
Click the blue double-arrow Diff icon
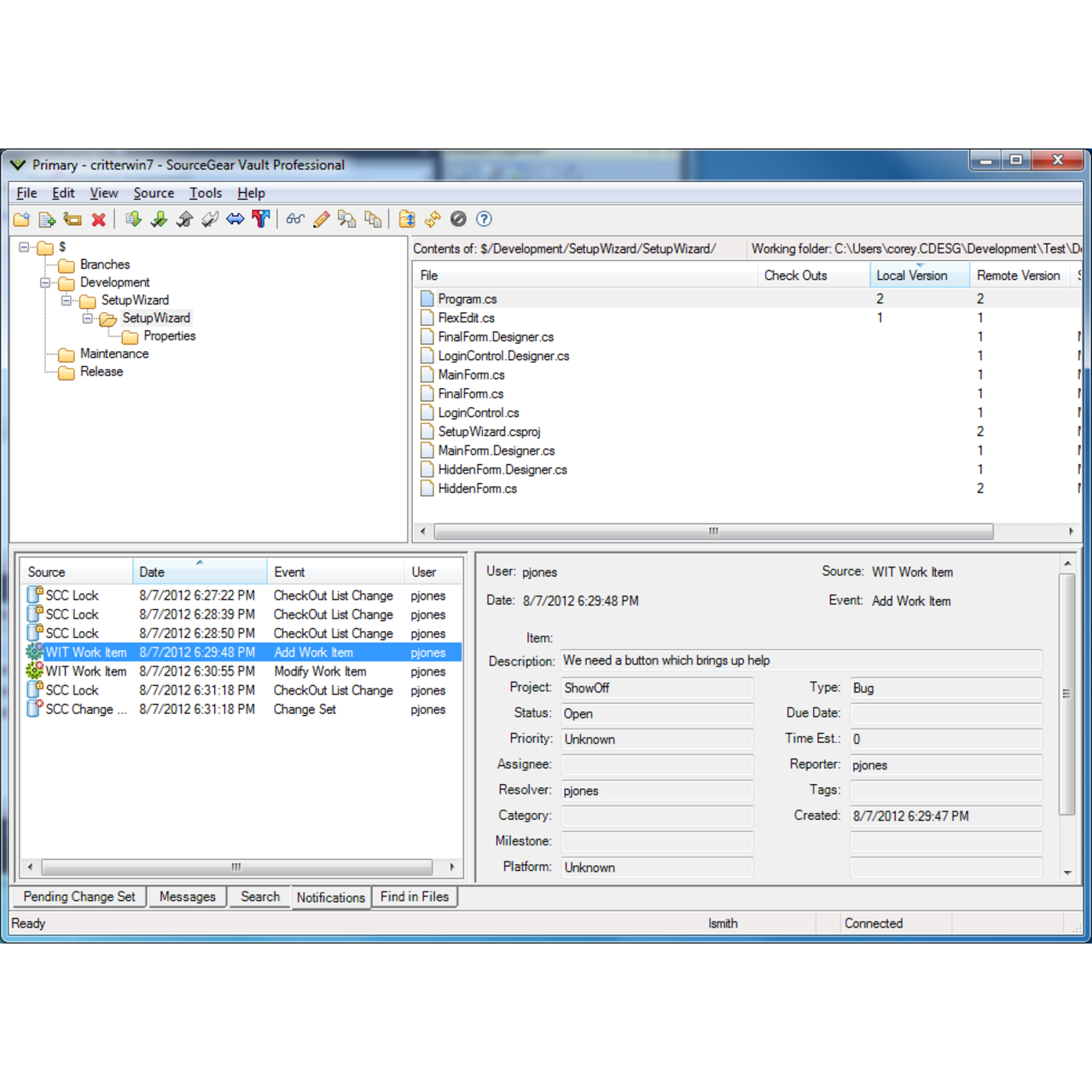pyautogui.click(x=235, y=219)
